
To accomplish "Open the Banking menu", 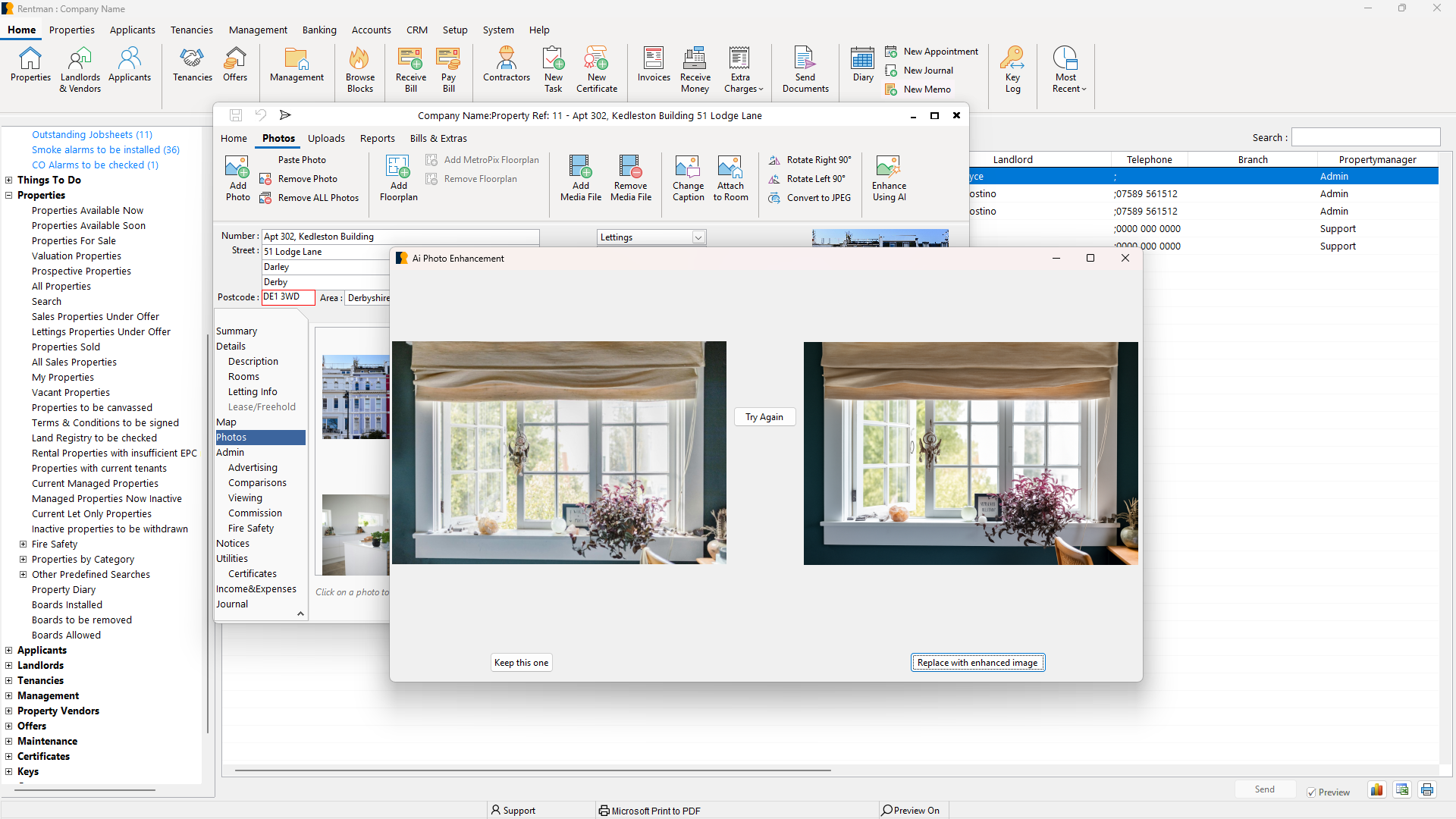I will (x=319, y=30).
